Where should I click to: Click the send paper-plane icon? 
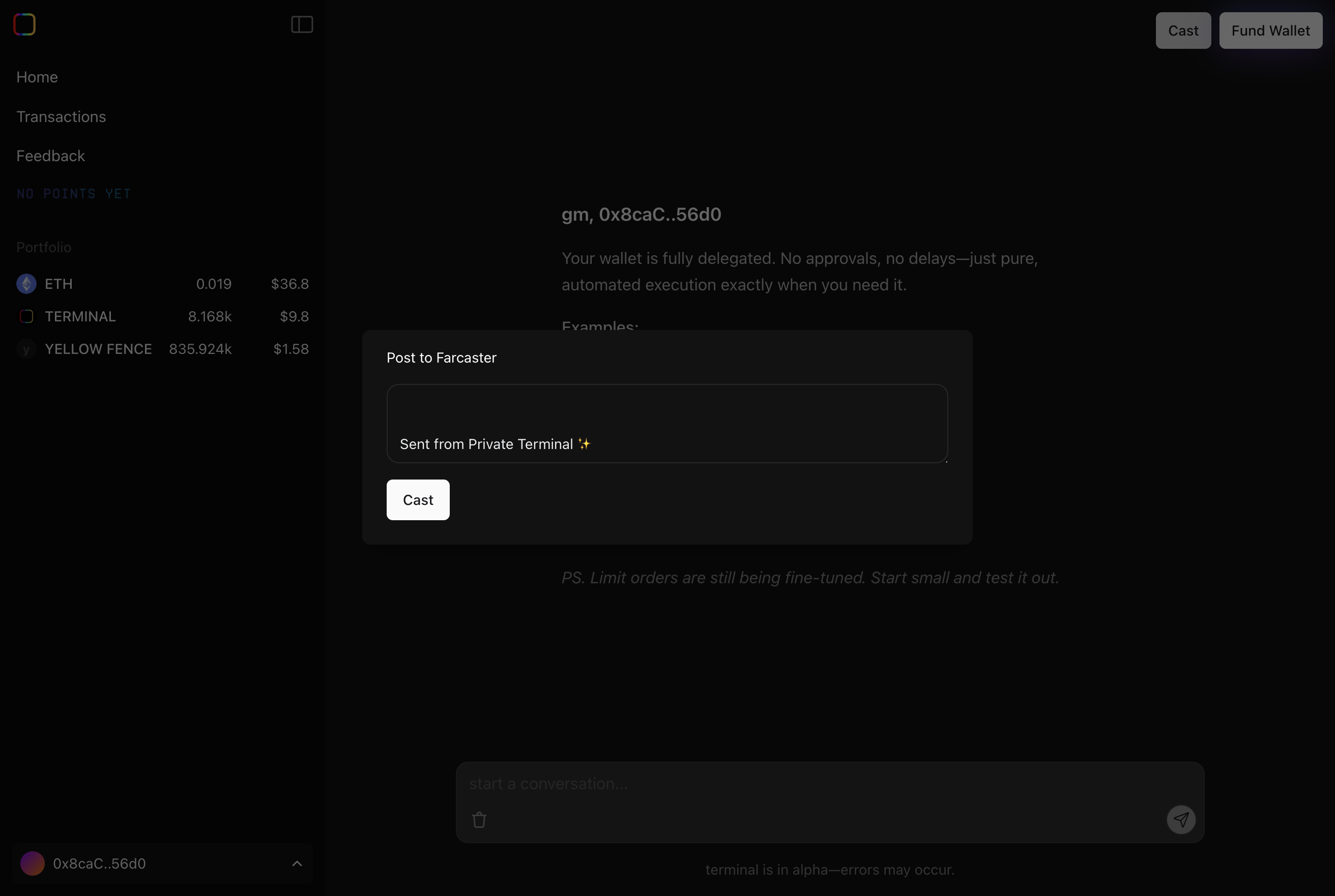1181,820
